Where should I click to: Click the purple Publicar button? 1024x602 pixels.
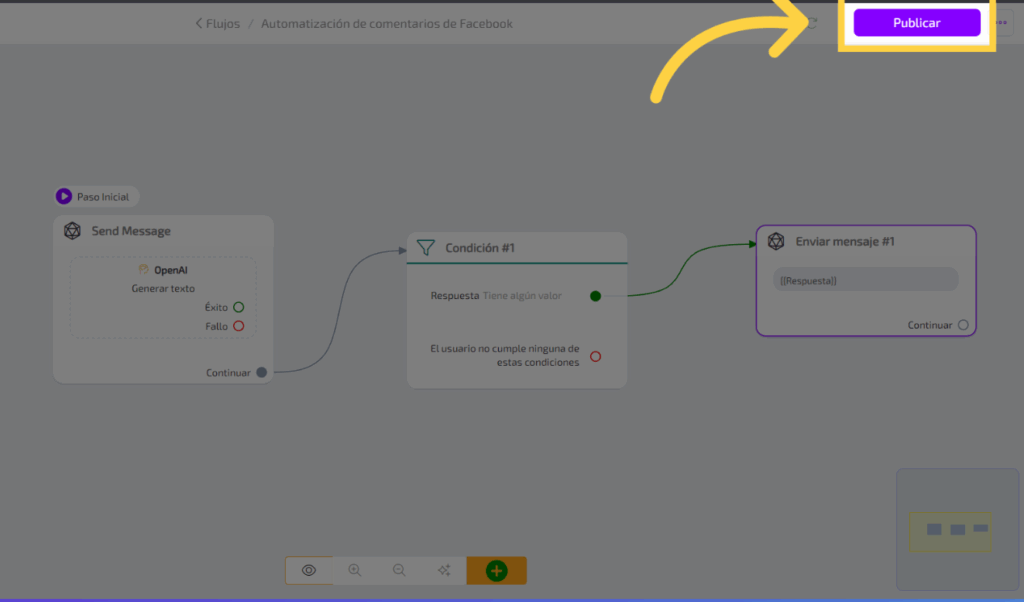point(916,23)
